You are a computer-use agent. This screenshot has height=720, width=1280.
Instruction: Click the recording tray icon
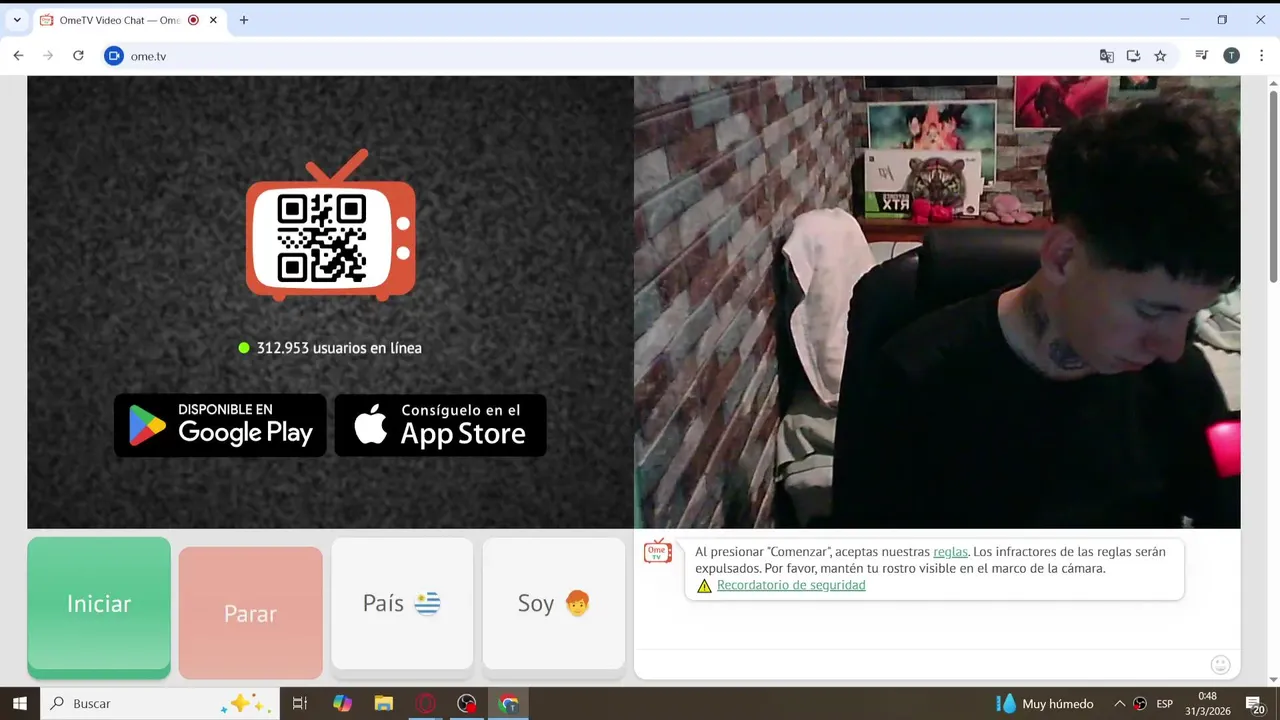point(1140,704)
